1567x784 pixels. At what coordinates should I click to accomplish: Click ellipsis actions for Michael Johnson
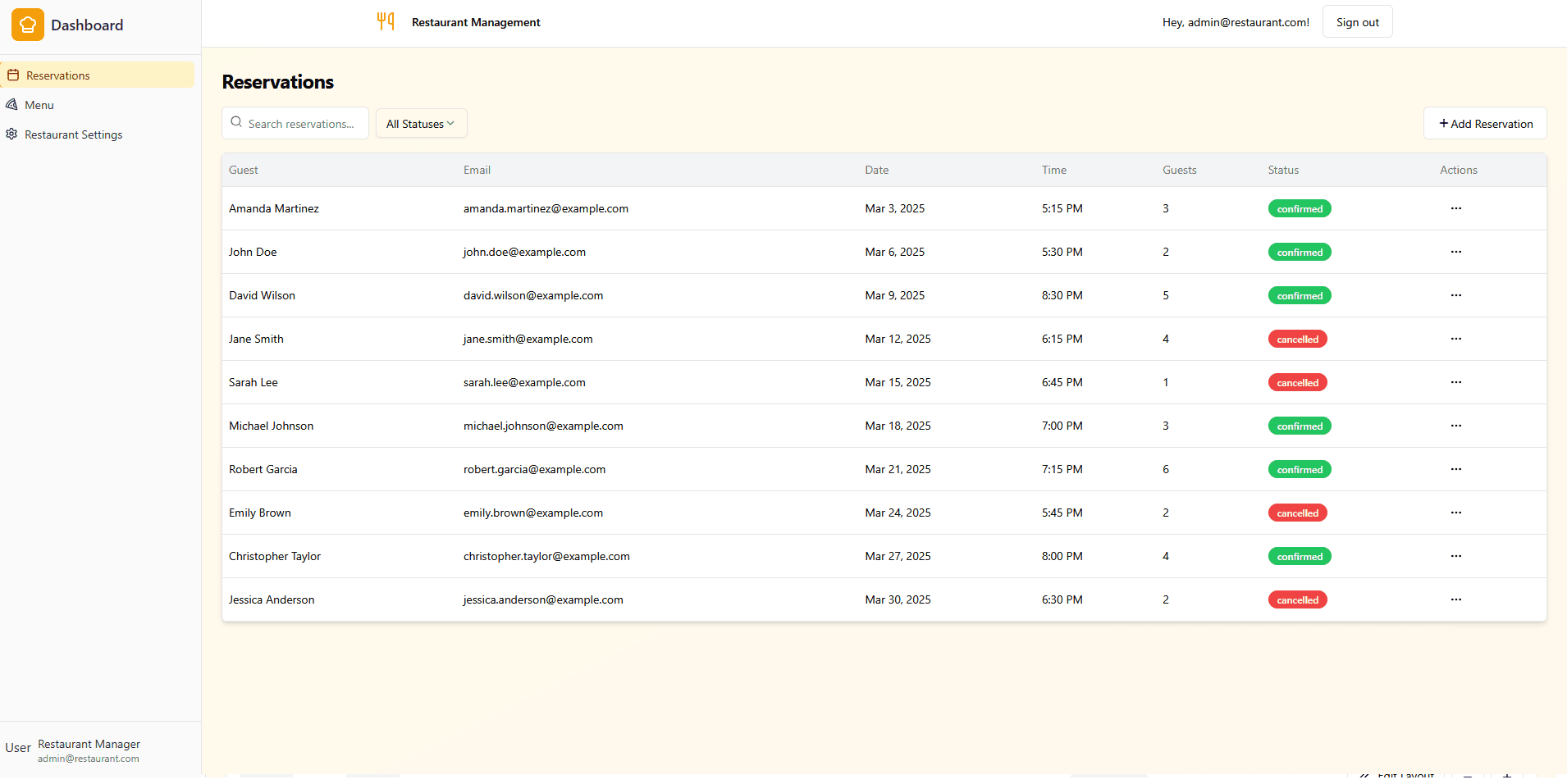(x=1455, y=426)
